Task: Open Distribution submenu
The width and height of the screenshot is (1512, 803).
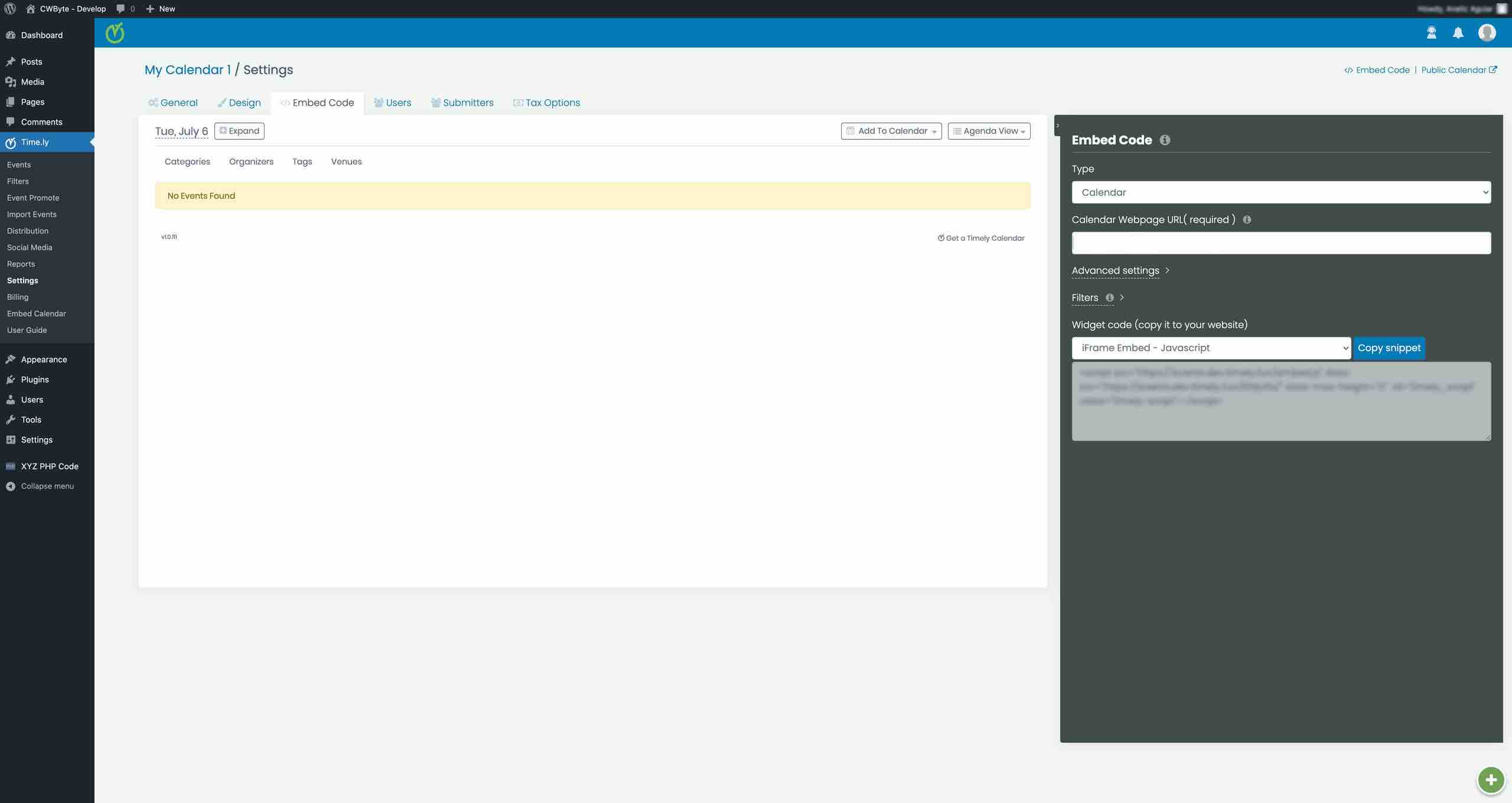Action: pos(28,231)
